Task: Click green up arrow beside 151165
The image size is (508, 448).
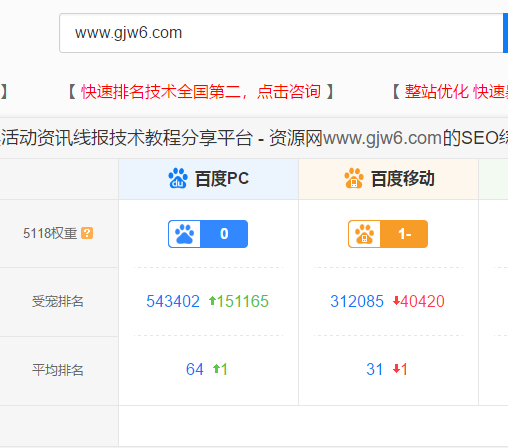Action: point(212,301)
